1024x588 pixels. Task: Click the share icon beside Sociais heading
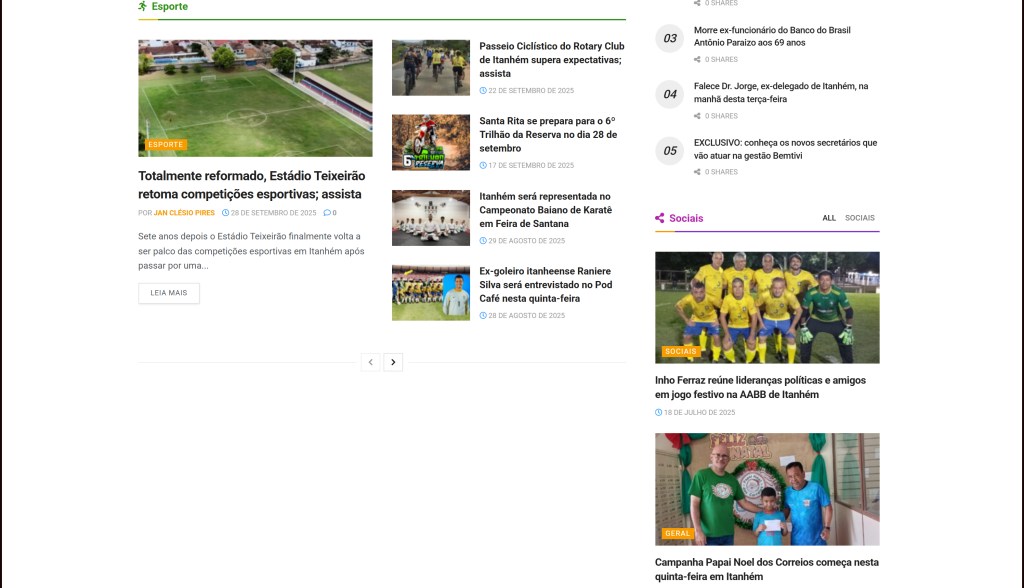tap(660, 218)
